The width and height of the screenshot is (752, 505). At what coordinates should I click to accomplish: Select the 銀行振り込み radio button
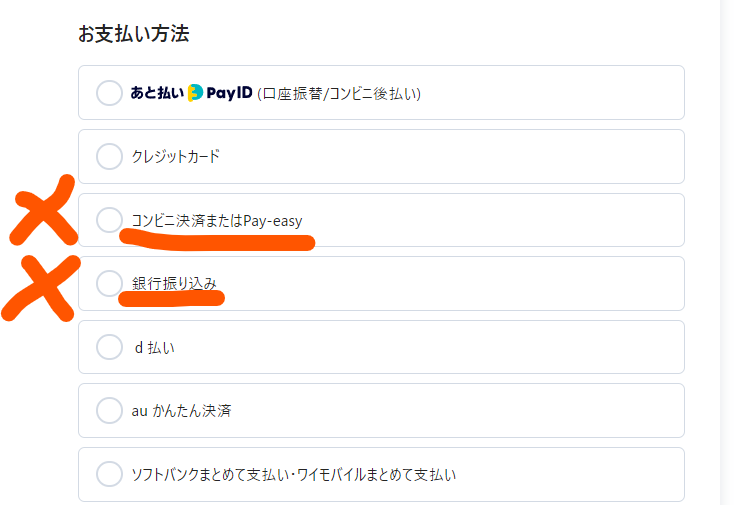pyautogui.click(x=109, y=284)
